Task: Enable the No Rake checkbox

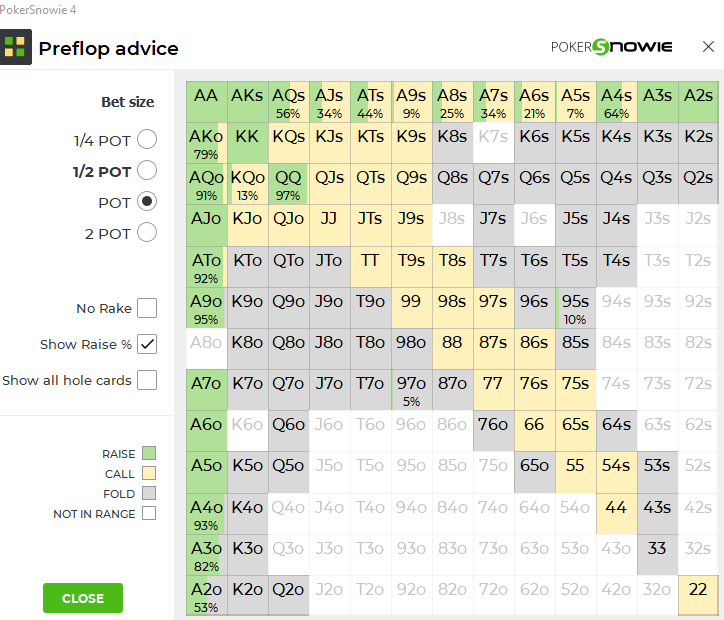Action: point(147,308)
